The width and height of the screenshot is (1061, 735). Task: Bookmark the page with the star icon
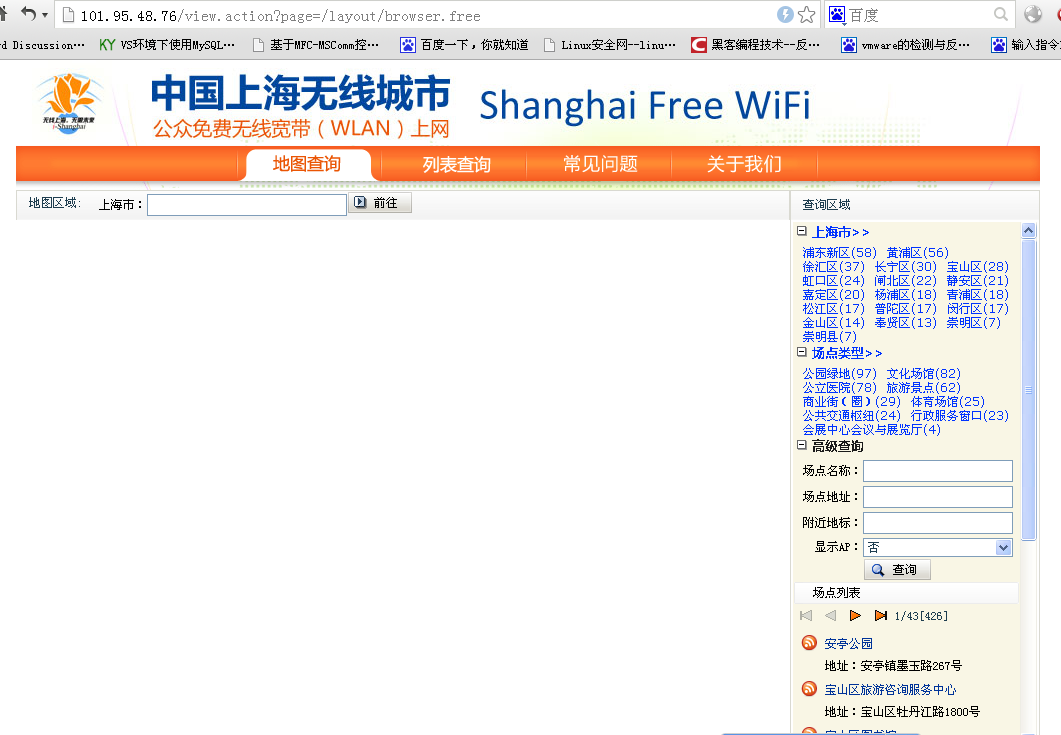(x=807, y=14)
